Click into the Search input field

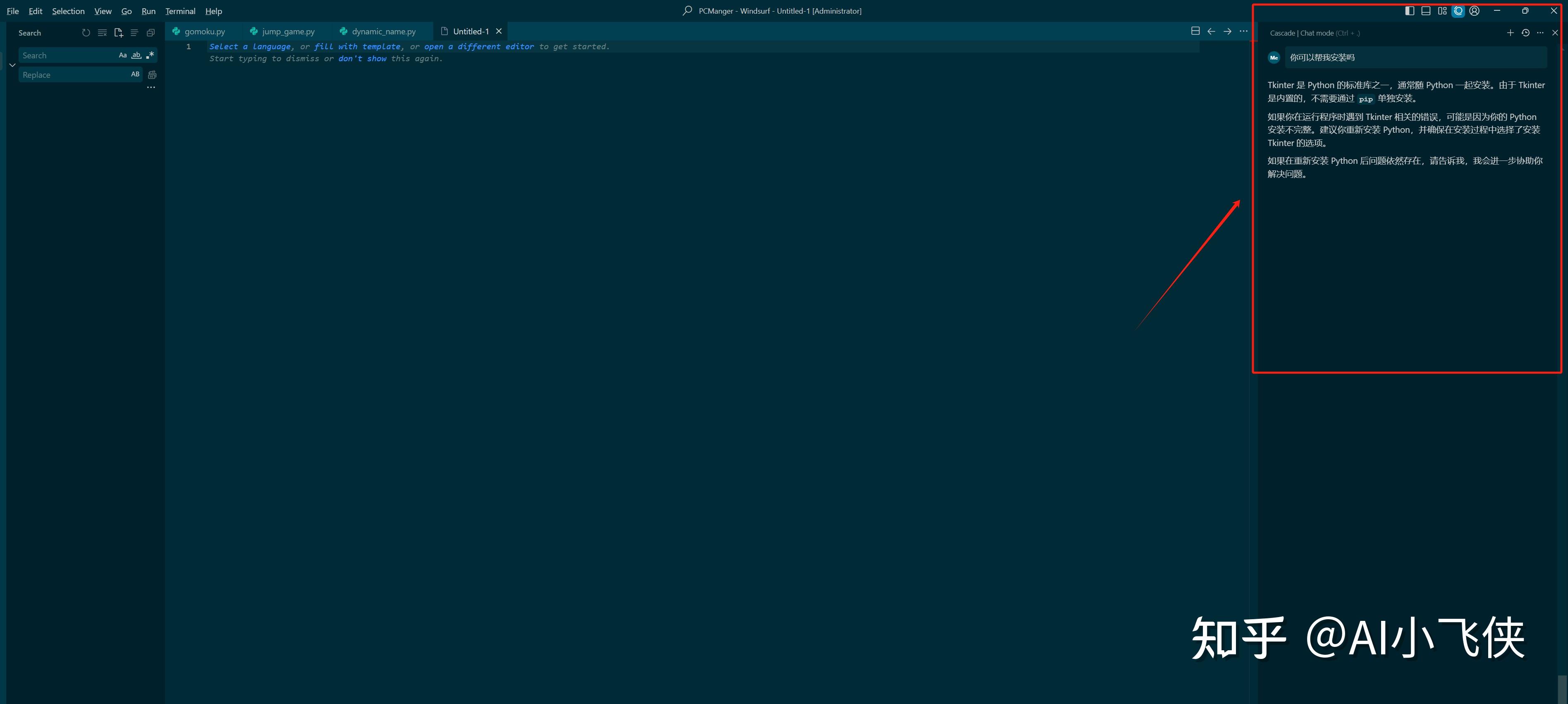click(x=67, y=55)
